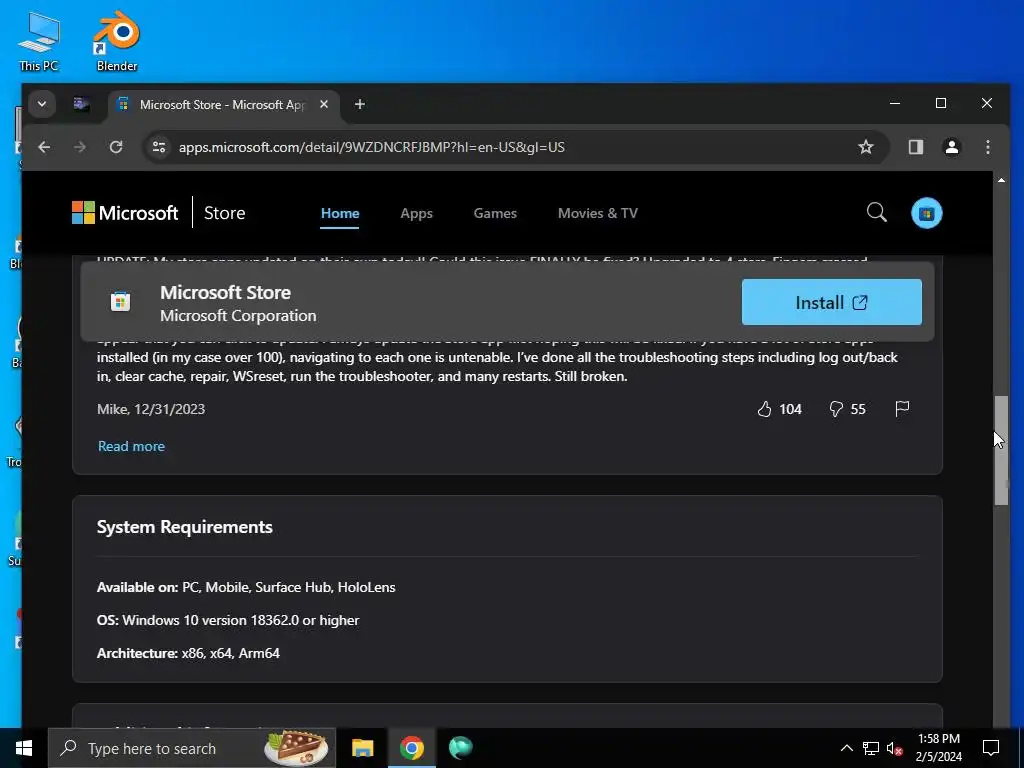Open Chrome three-dot menu

(987, 147)
